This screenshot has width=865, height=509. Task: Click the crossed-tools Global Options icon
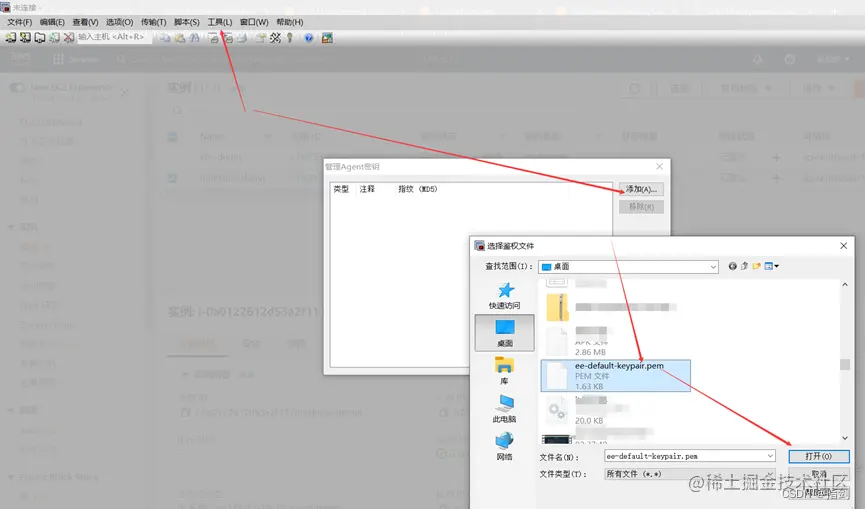pyautogui.click(x=275, y=37)
